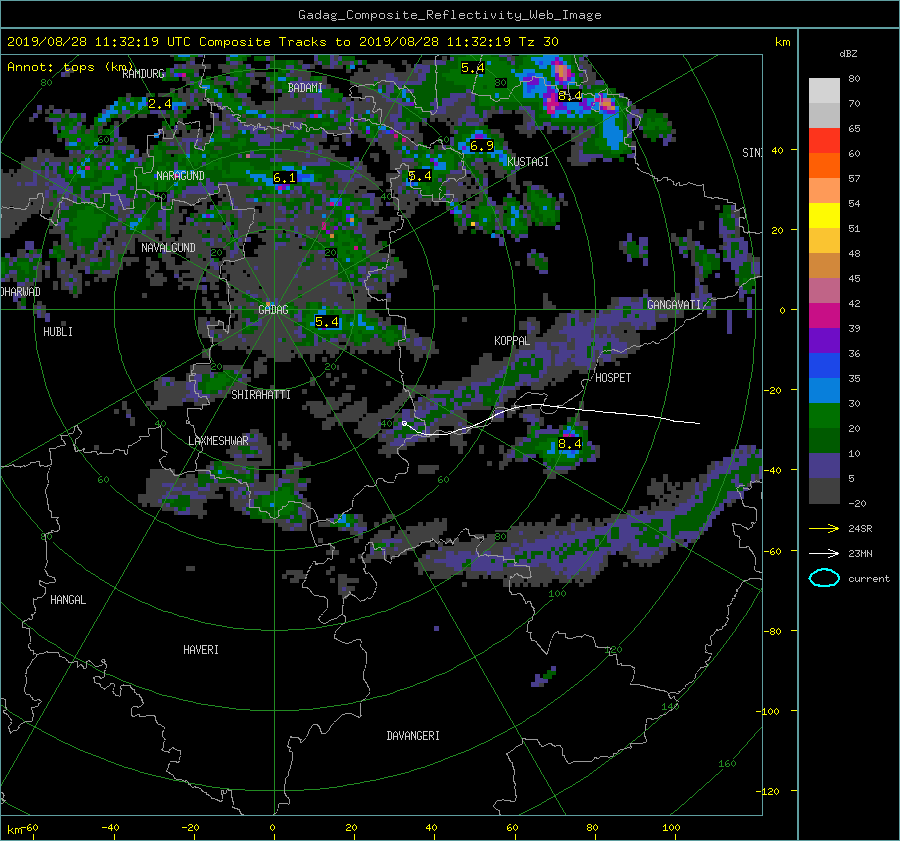900x841 pixels.
Task: Select the bright yellow swatch in dBZ legend
Action: [x=824, y=215]
